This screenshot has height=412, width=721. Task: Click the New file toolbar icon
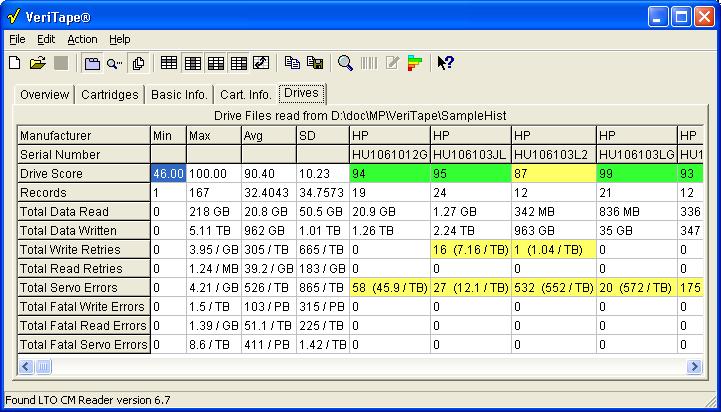[x=14, y=63]
